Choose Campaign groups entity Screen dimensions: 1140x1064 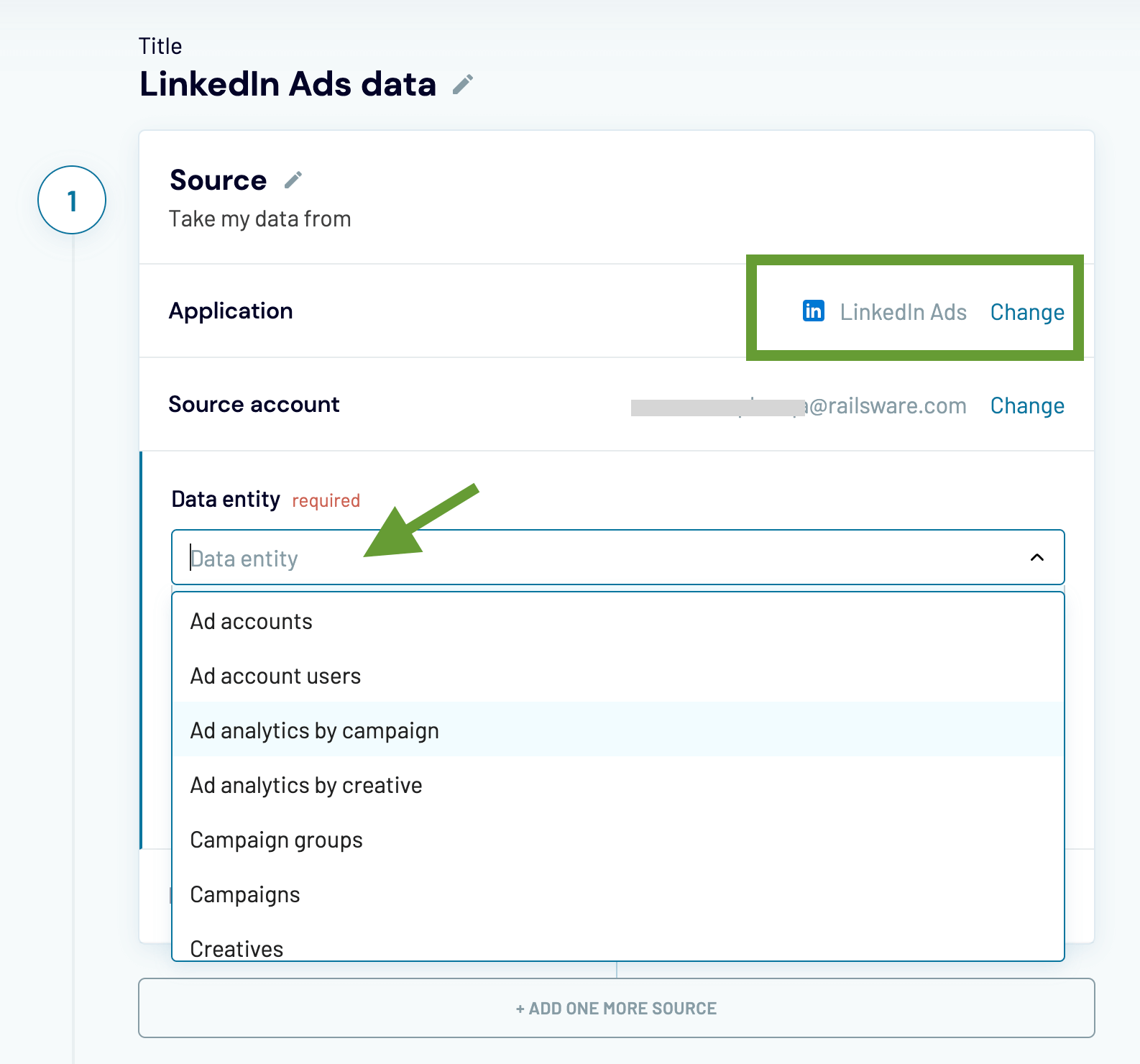pos(617,840)
